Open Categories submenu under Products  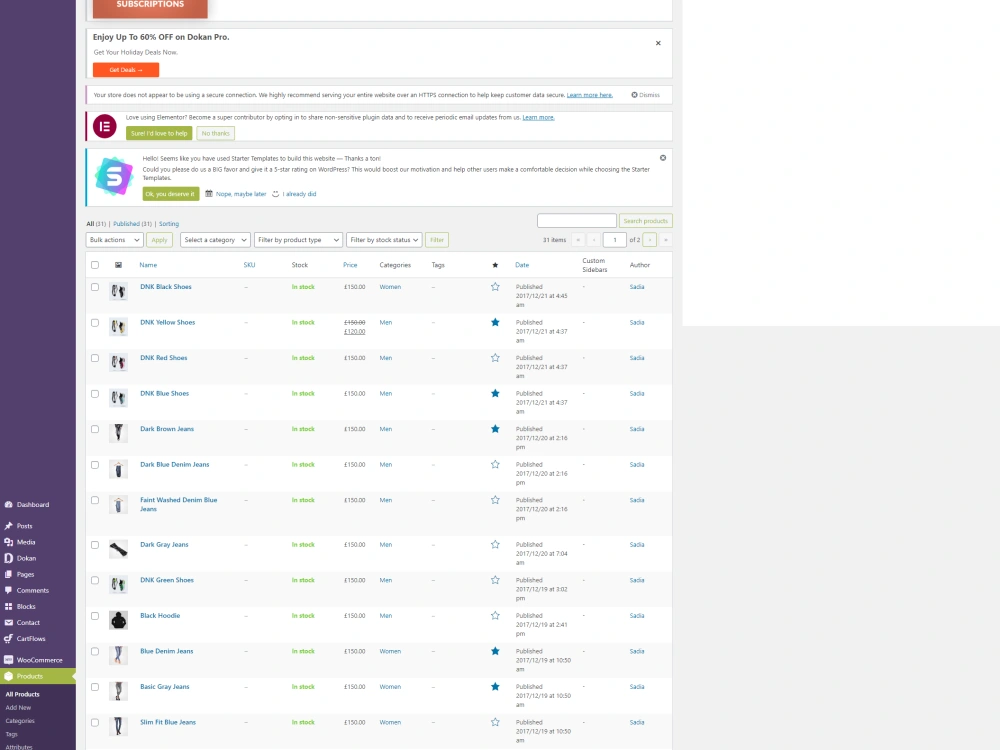20,721
